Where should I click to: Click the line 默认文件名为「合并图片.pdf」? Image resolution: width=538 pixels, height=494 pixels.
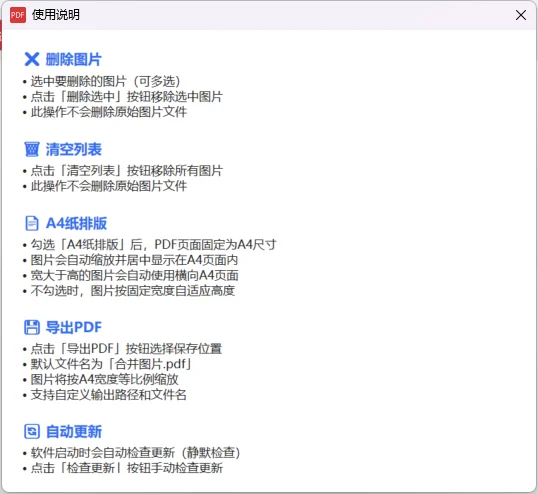[111, 364]
